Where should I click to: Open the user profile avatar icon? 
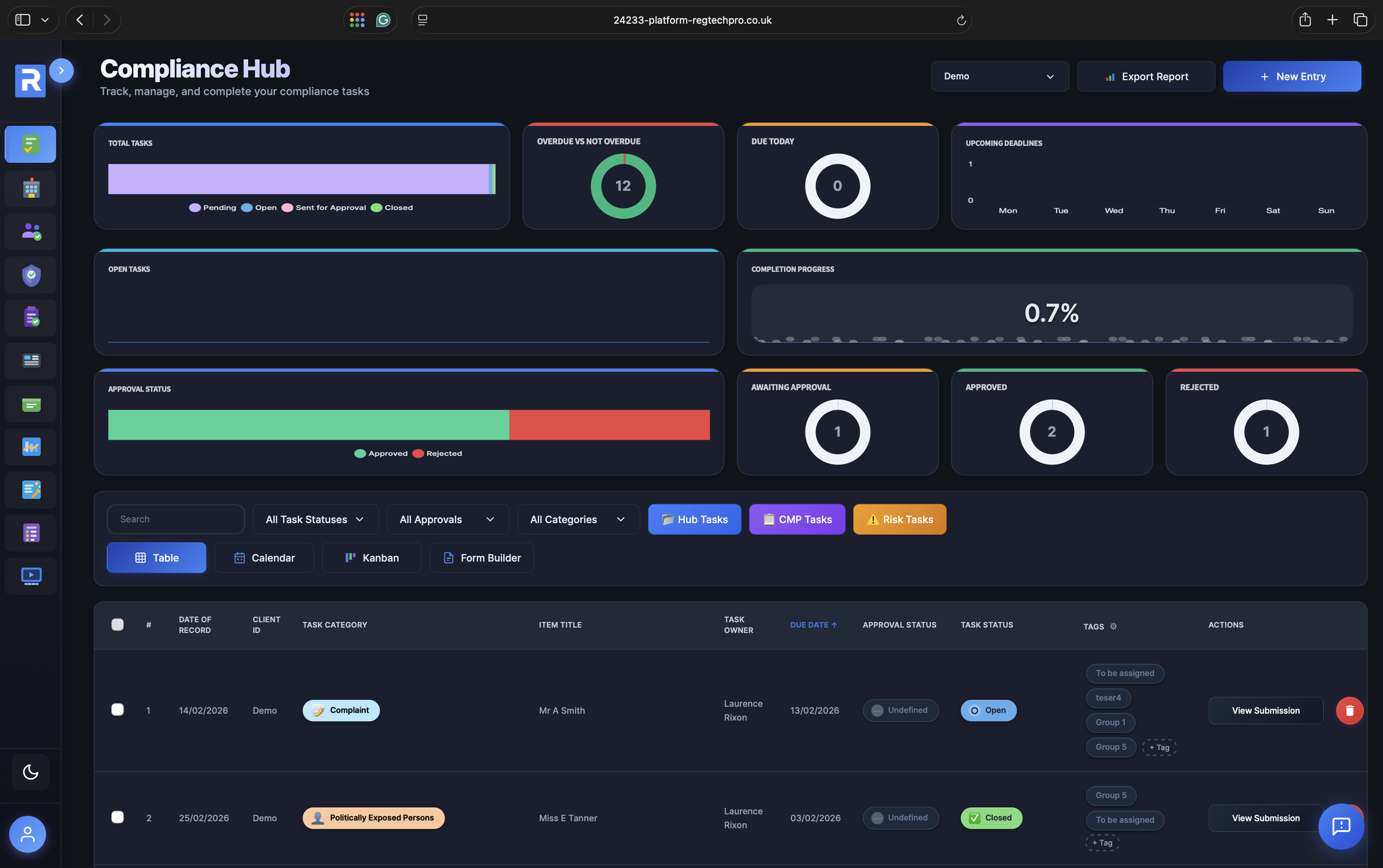pos(28,834)
